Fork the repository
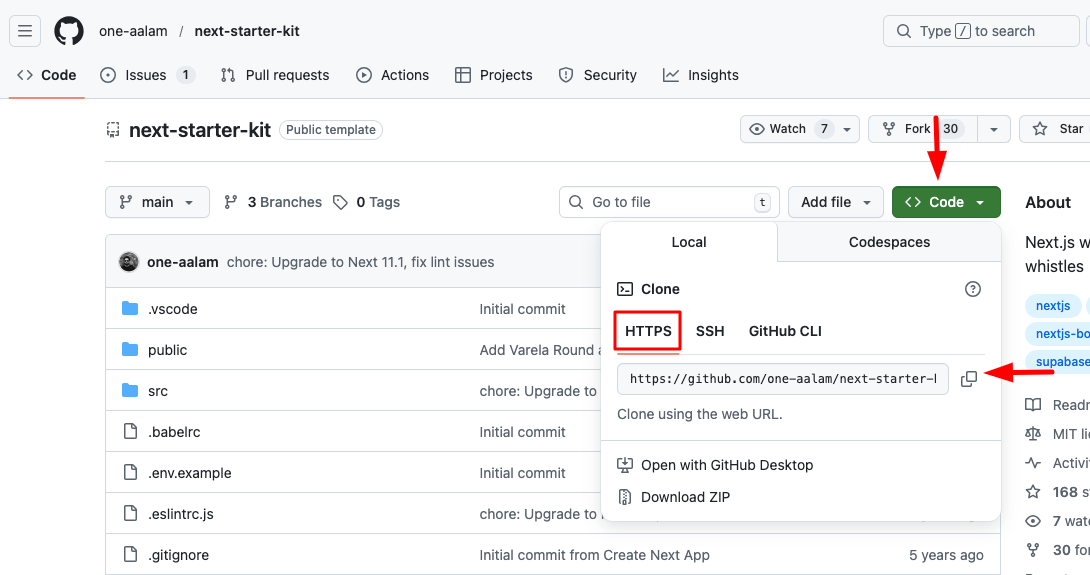 (922, 129)
